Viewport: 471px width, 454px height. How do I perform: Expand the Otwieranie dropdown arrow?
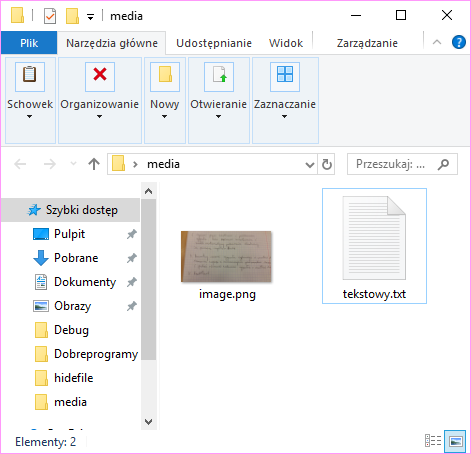218,116
